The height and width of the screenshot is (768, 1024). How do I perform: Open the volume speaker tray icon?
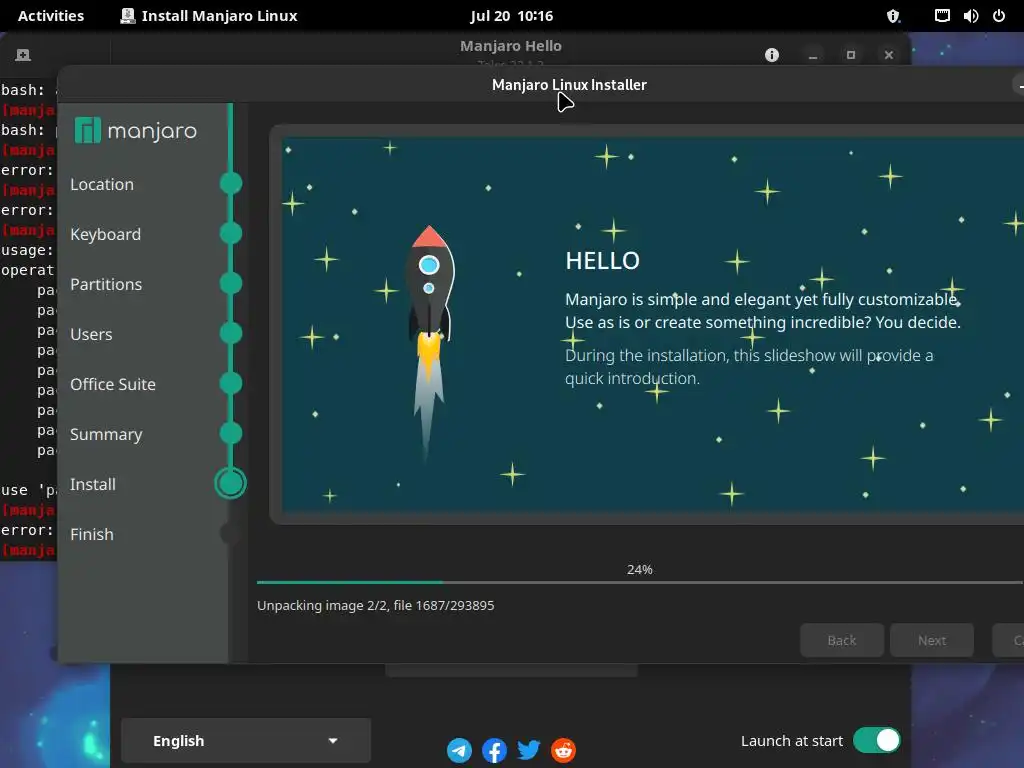(x=970, y=16)
